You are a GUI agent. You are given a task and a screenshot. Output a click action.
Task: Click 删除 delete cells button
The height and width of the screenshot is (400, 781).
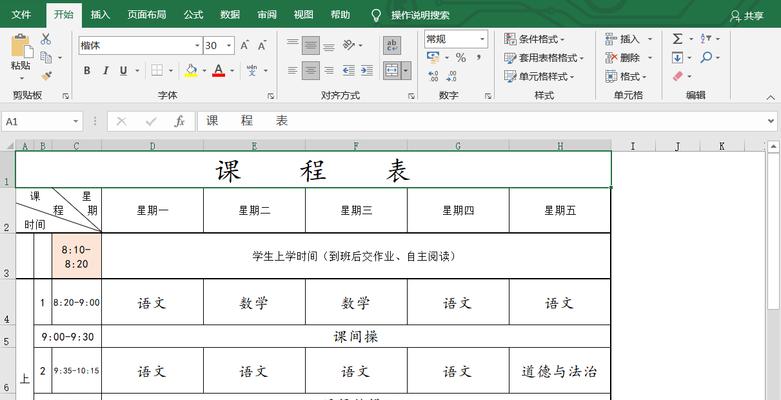click(x=624, y=58)
